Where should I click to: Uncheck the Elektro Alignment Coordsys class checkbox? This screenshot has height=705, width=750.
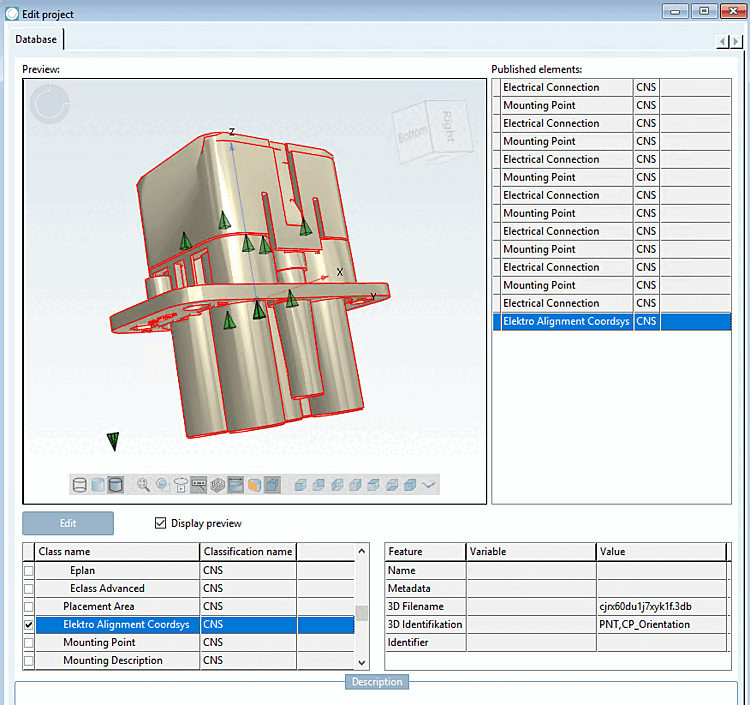tap(28, 625)
